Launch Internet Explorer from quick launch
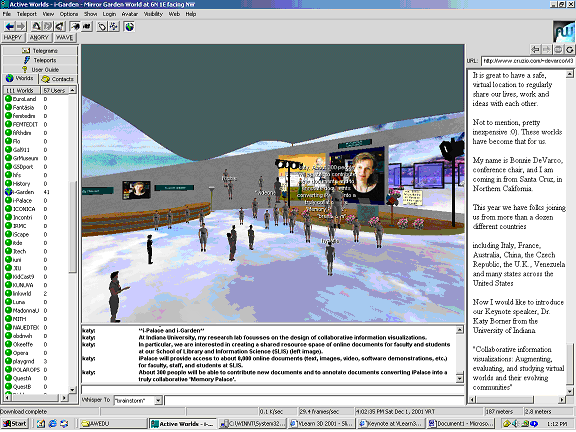Screen dimensions: 576x432 click(x=53, y=424)
